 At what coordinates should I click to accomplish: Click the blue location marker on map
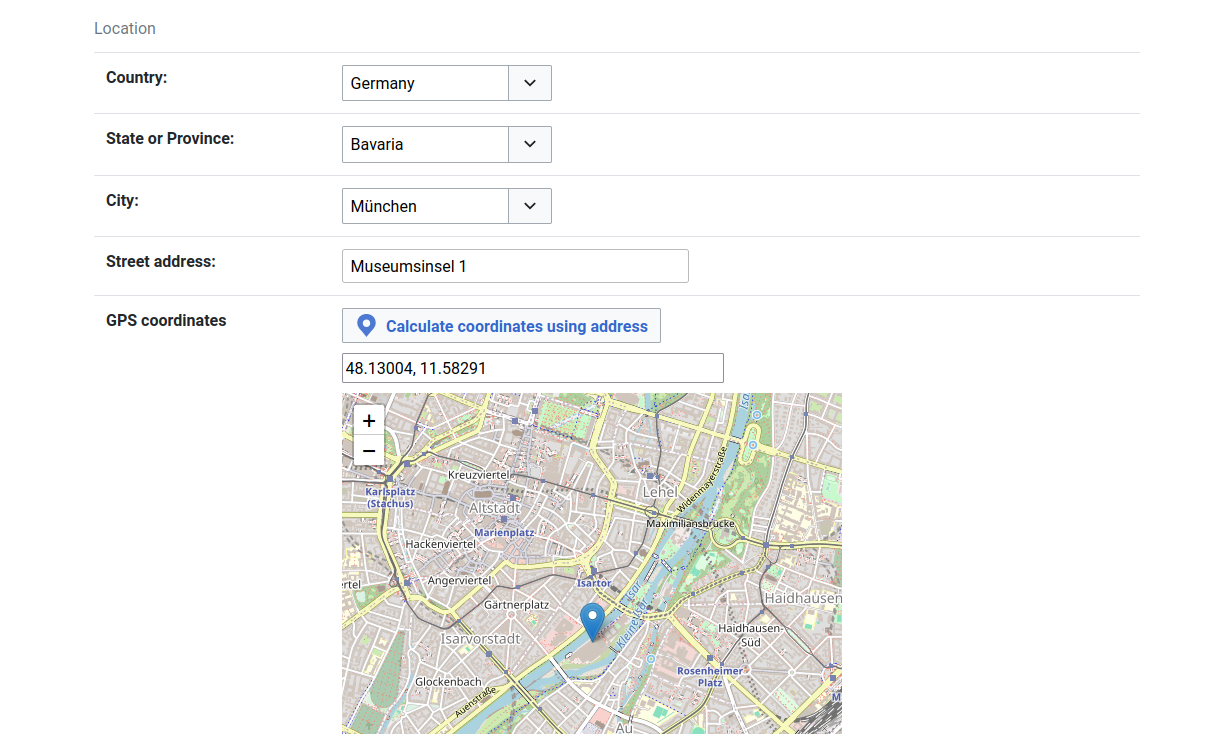click(x=593, y=620)
